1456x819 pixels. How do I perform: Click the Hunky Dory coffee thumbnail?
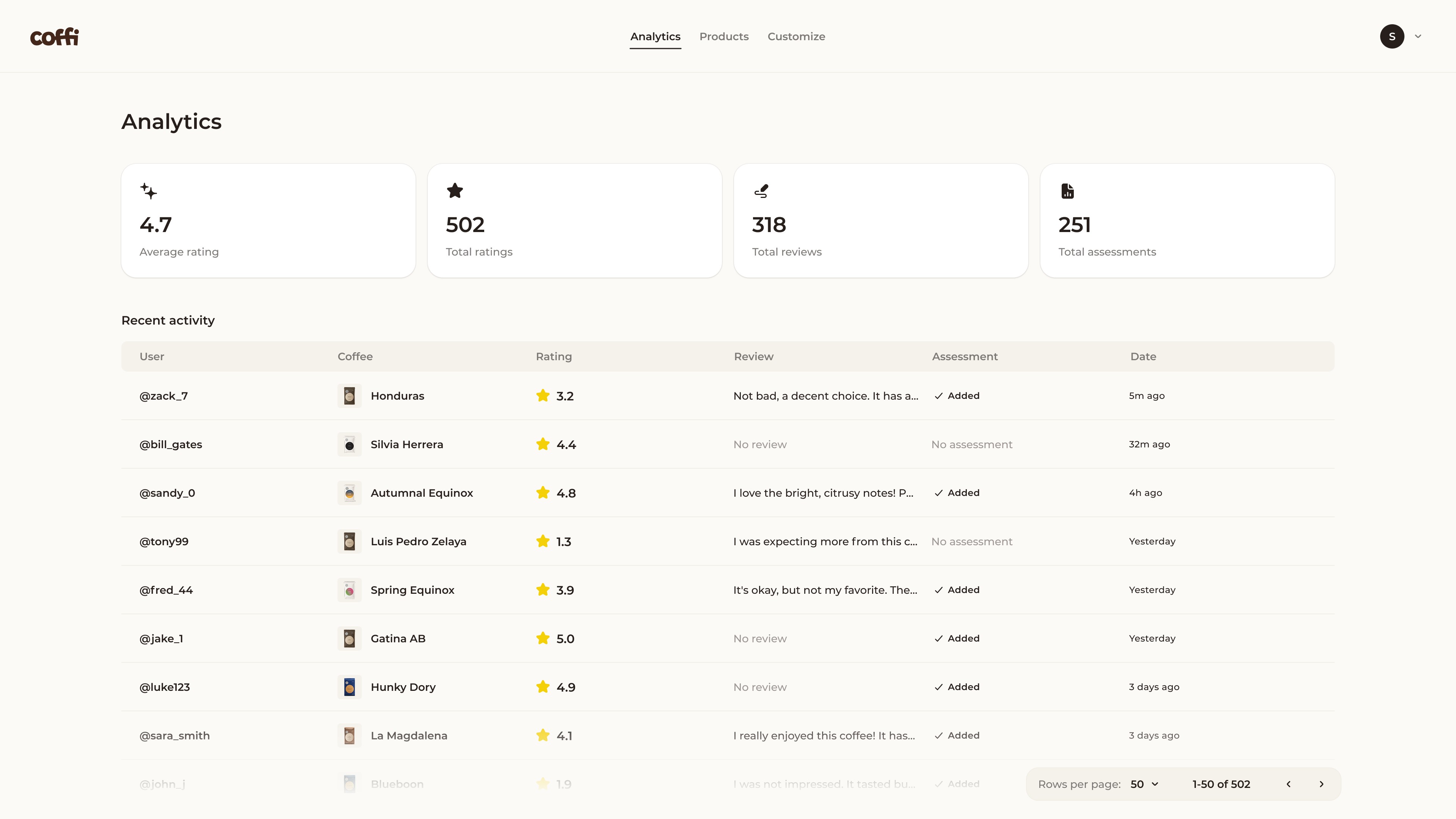point(349,687)
